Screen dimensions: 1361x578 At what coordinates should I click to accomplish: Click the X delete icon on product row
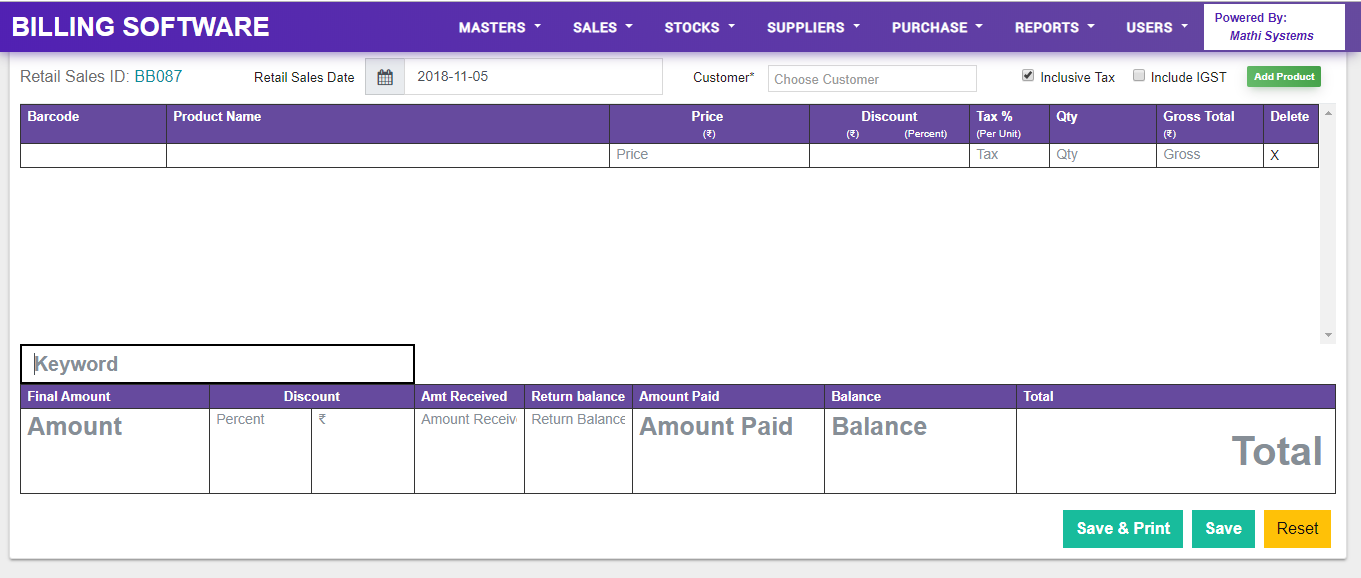click(x=1277, y=155)
